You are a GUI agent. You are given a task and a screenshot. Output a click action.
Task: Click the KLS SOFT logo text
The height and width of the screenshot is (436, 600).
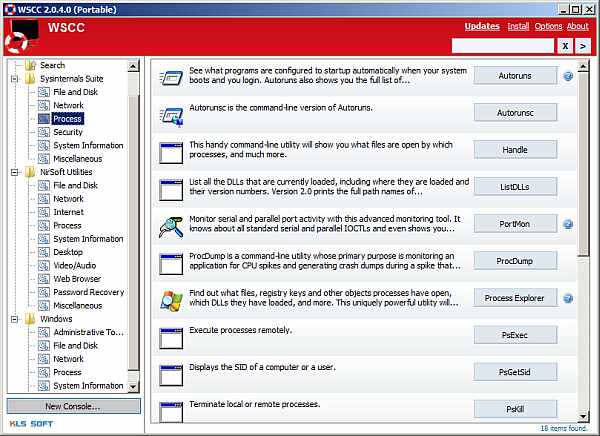click(x=31, y=424)
